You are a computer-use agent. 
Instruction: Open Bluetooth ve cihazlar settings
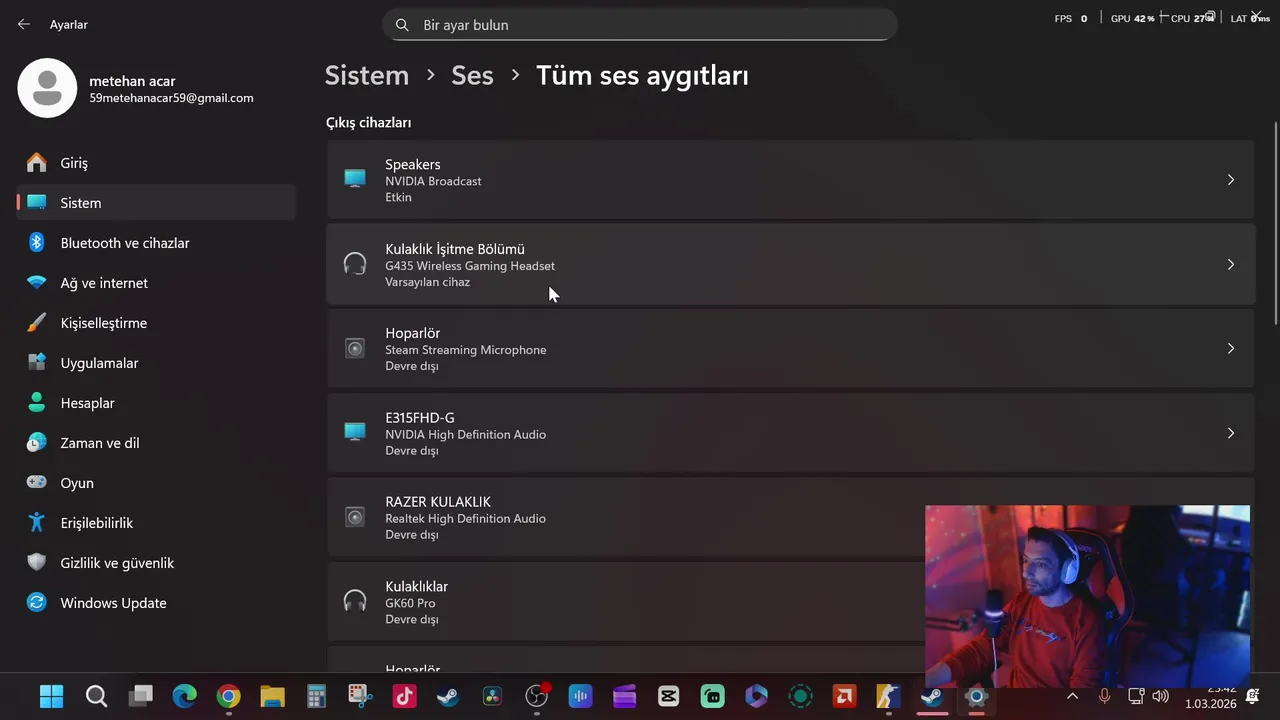click(156, 243)
